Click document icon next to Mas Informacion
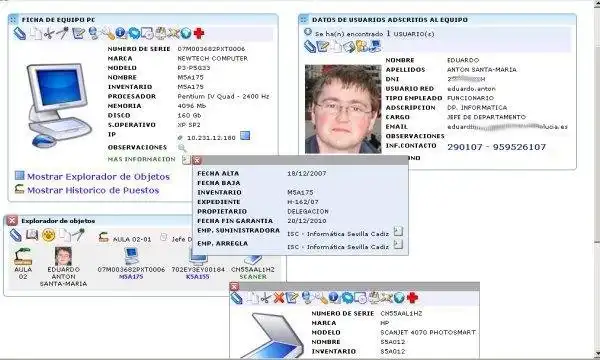The image size is (600, 360). (186, 160)
